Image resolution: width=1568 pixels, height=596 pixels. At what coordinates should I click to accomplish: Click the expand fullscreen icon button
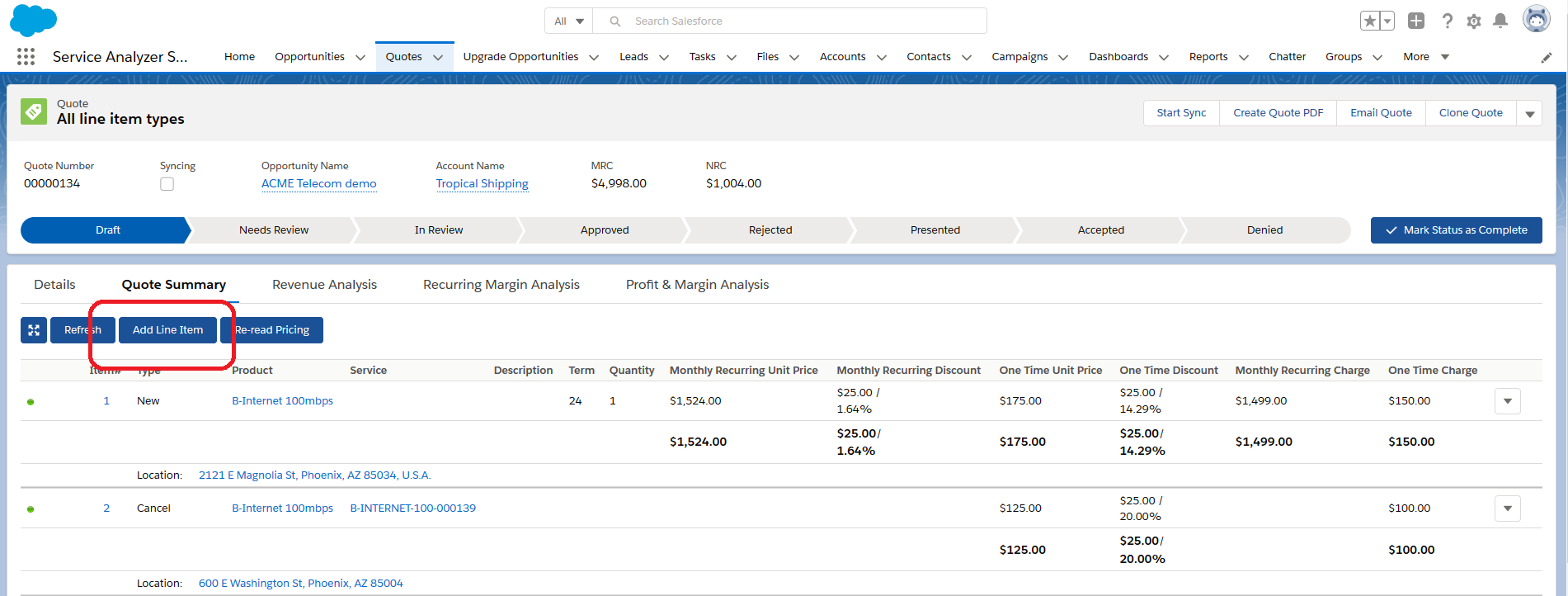coord(34,330)
